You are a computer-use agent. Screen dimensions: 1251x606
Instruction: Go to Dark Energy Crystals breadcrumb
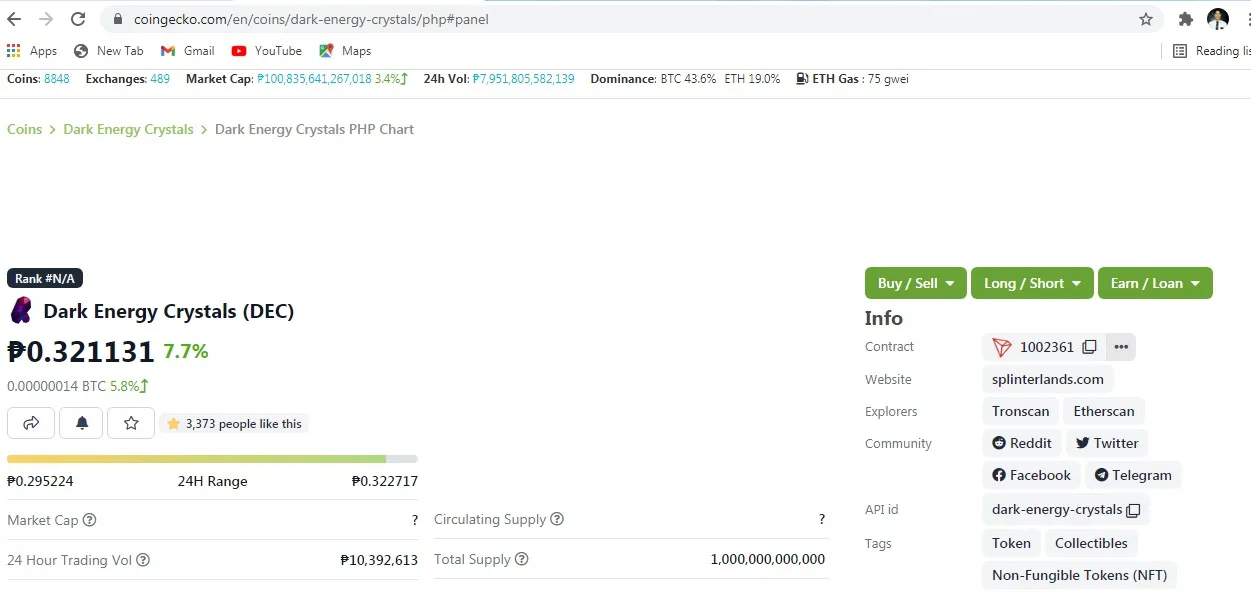[128, 129]
